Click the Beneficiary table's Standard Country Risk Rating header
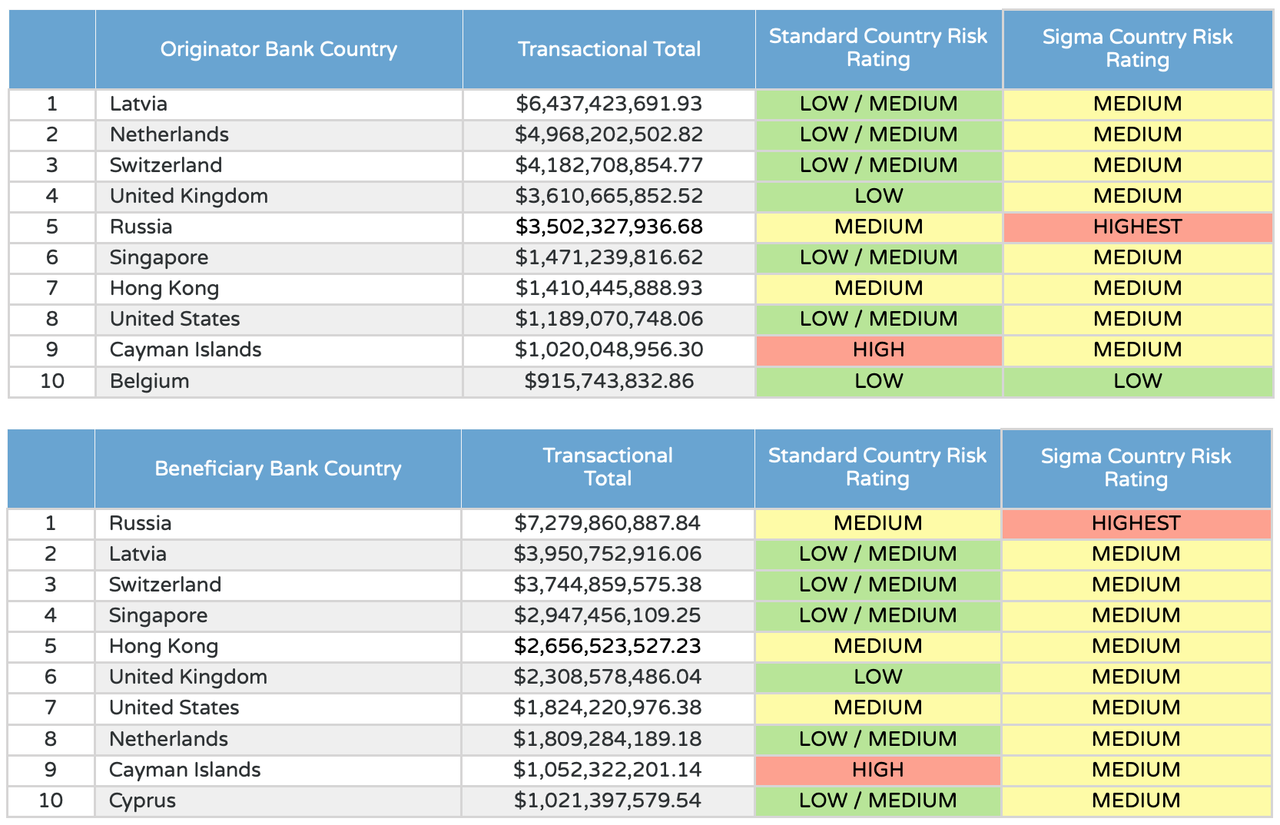Image resolution: width=1280 pixels, height=825 pixels. (x=878, y=468)
